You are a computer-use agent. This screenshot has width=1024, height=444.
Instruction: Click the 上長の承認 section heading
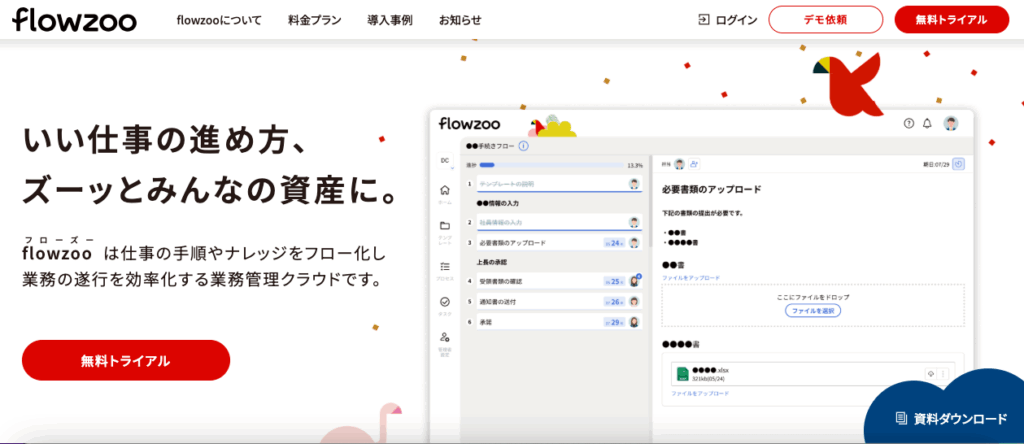(x=492, y=262)
